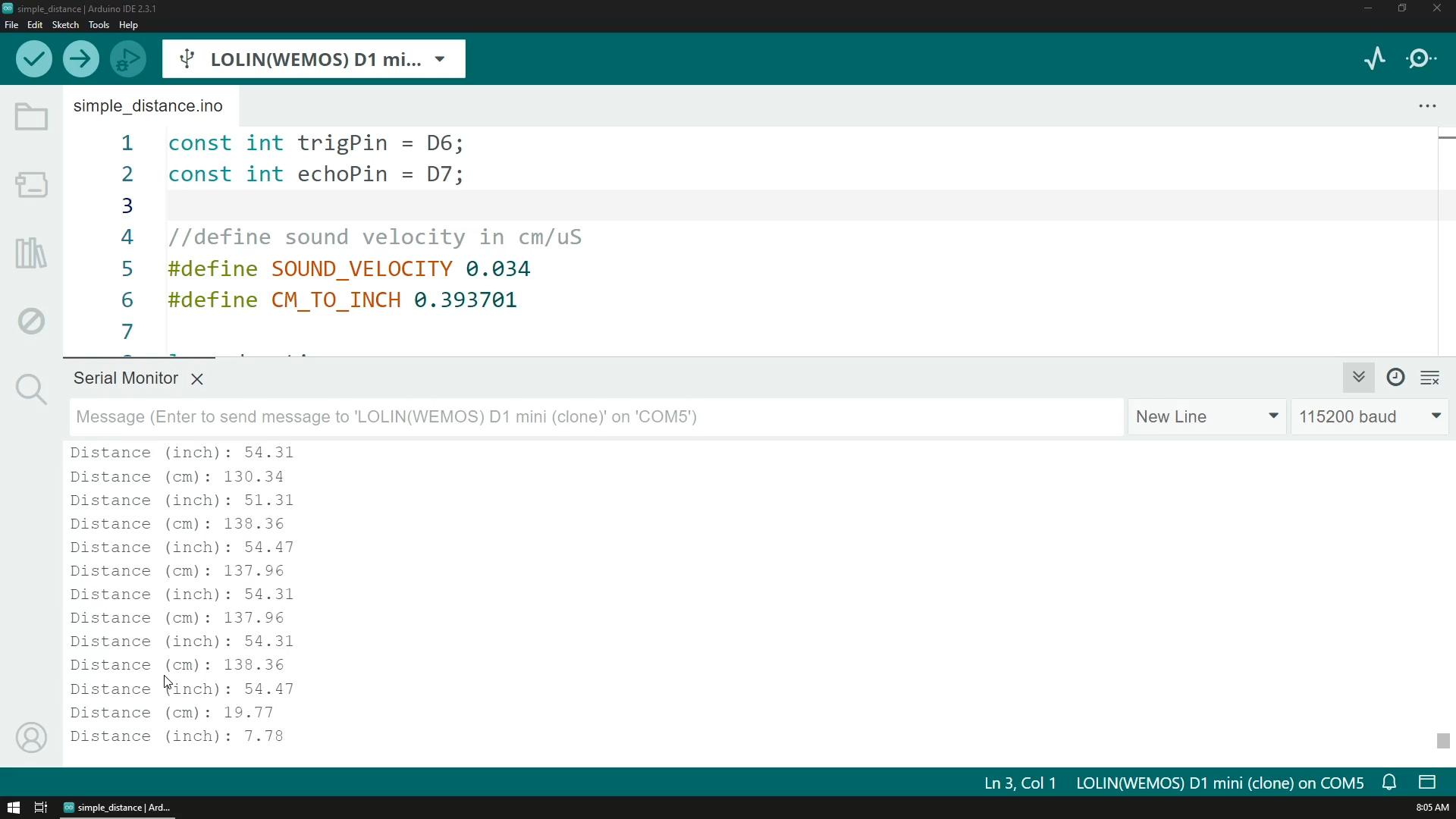The width and height of the screenshot is (1456, 819).
Task: Close the Serial Monitor tab
Action: (196, 378)
